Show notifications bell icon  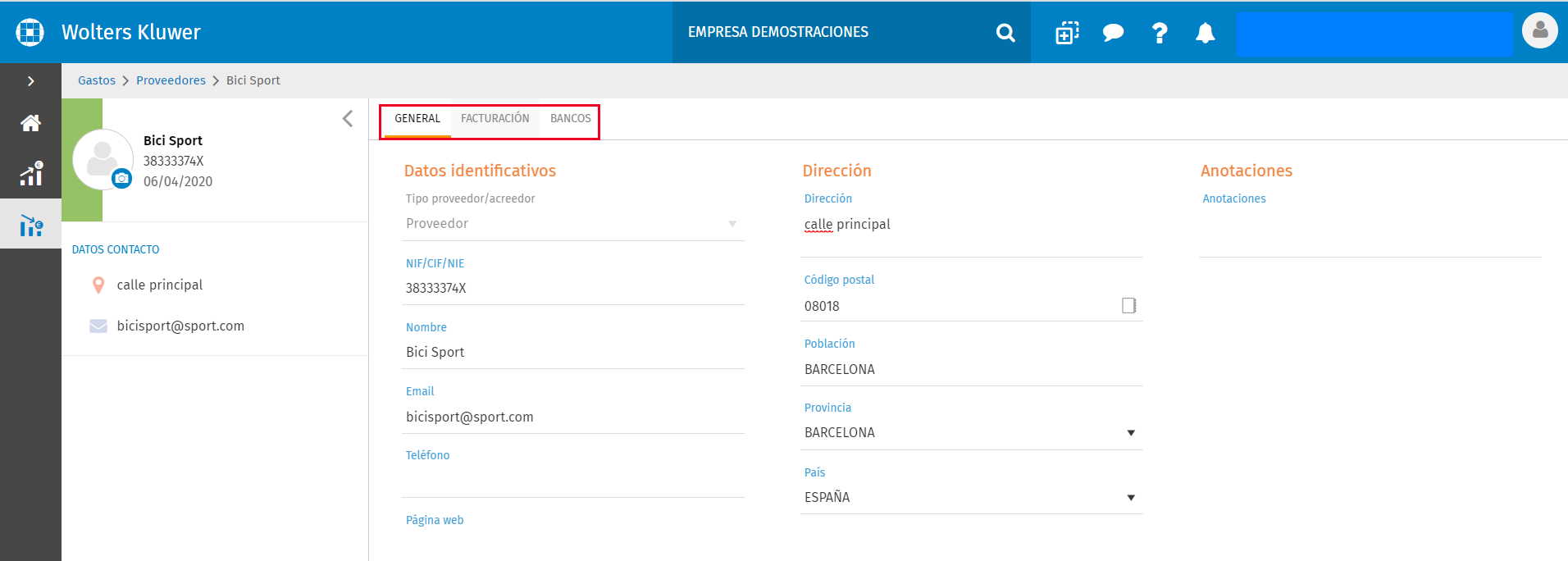(x=1205, y=33)
